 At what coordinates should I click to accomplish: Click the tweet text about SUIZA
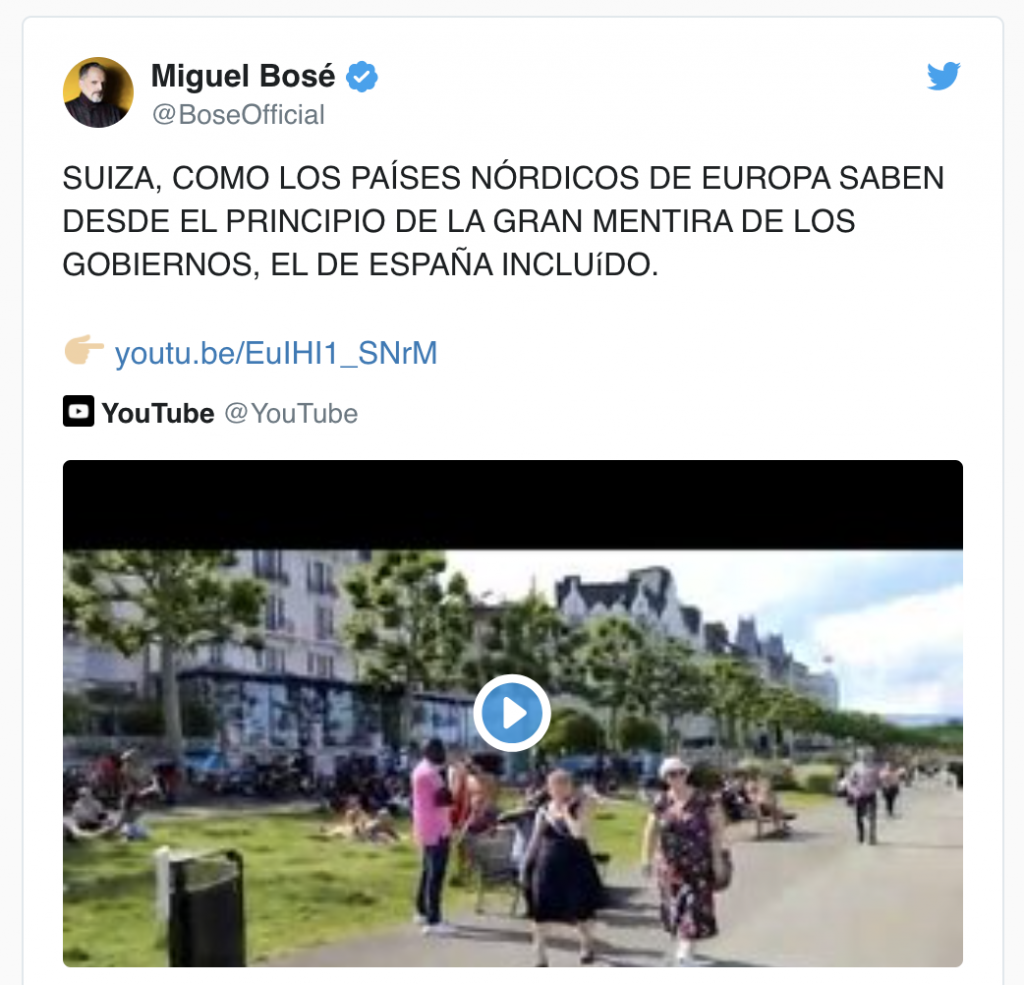pyautogui.click(x=504, y=221)
